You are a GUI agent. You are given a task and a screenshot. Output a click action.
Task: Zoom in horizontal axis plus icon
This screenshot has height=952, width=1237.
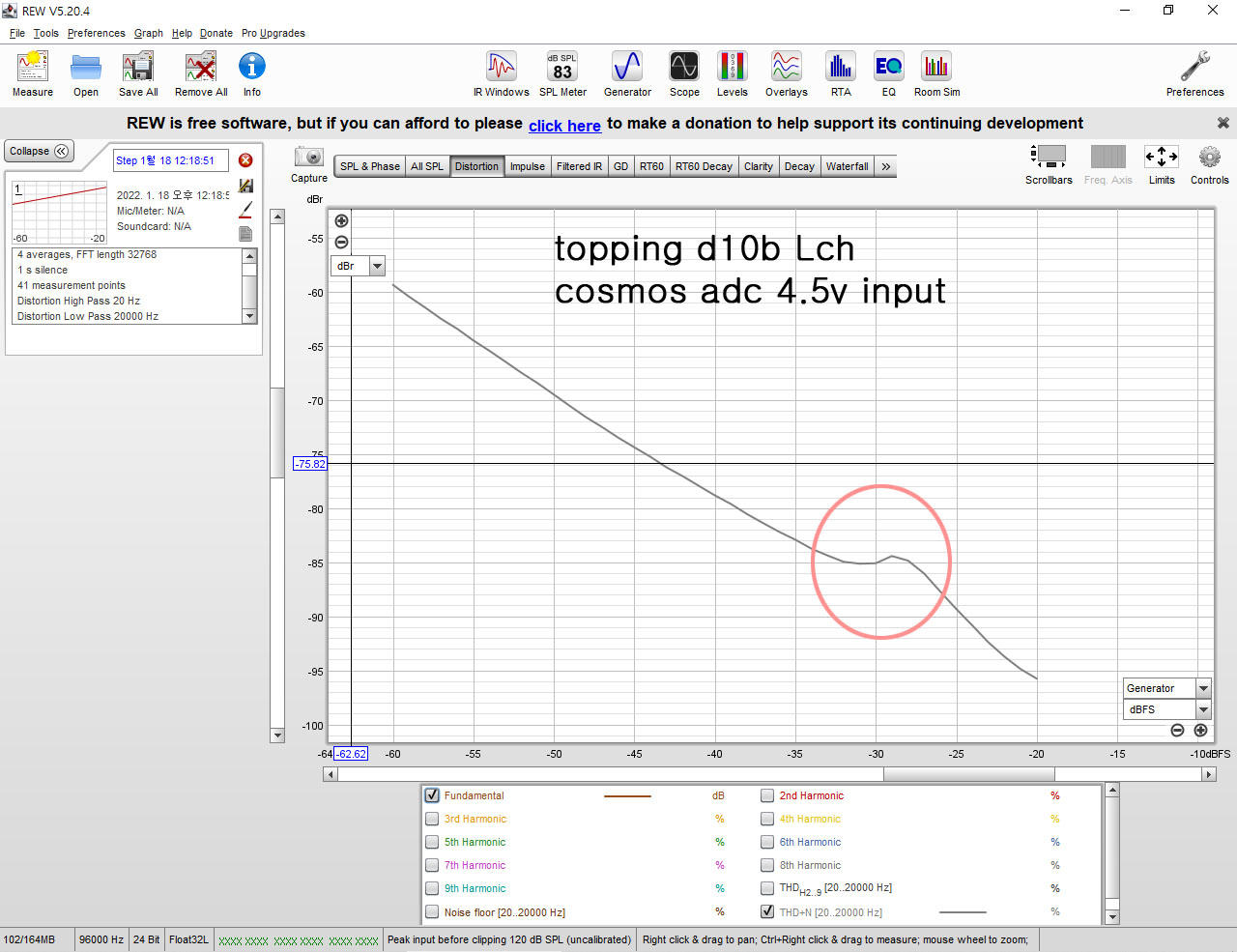point(1200,731)
